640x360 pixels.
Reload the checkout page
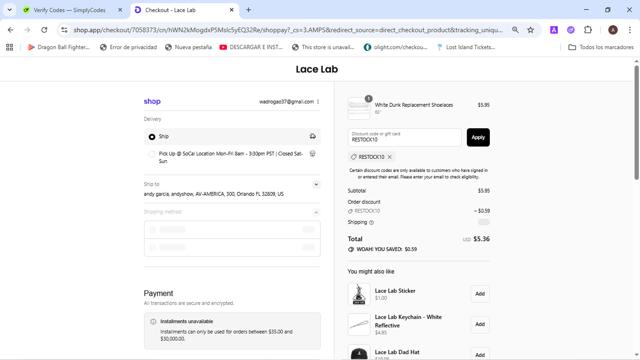click(x=44, y=30)
